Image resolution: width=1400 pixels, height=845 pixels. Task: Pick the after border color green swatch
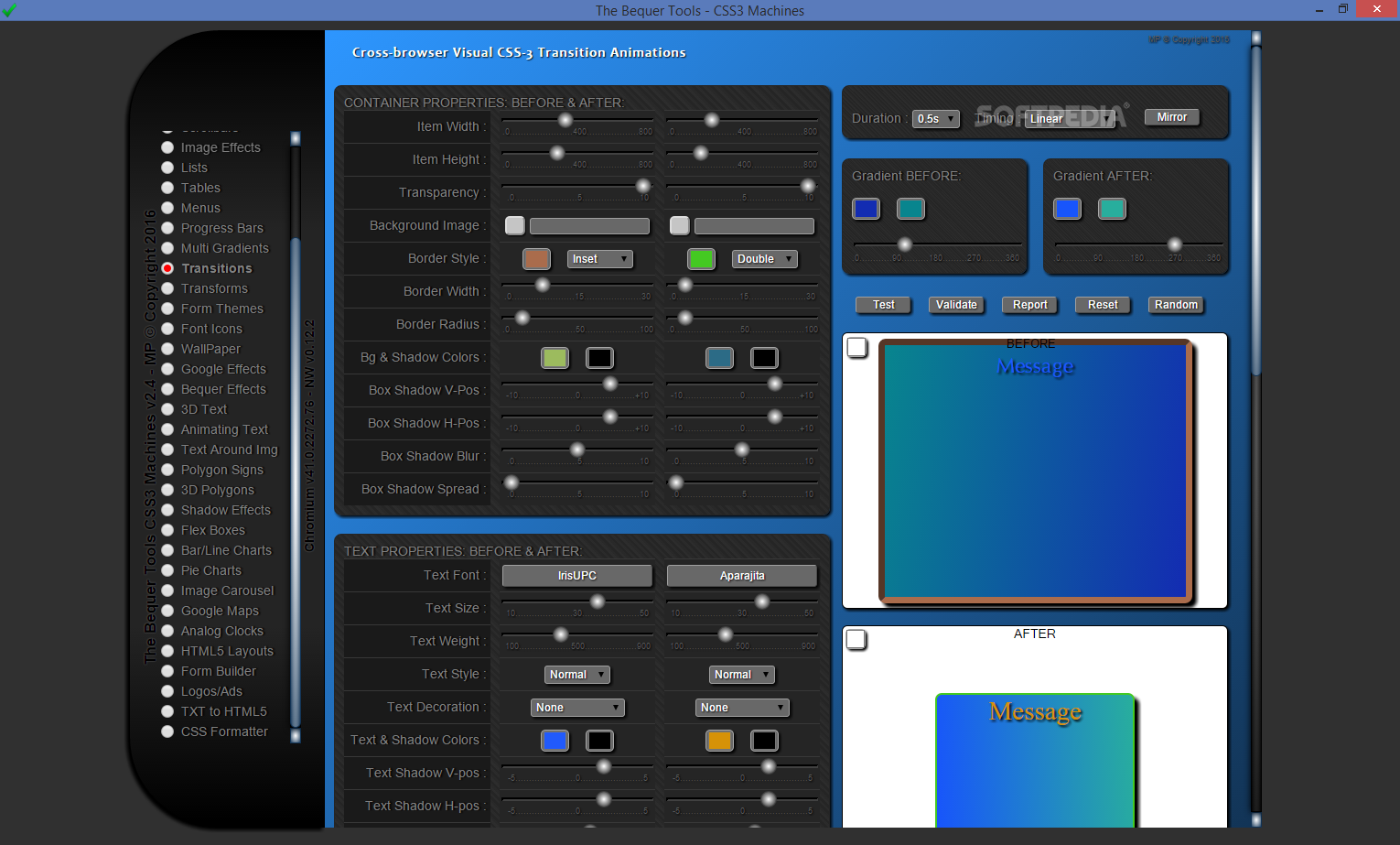[701, 259]
